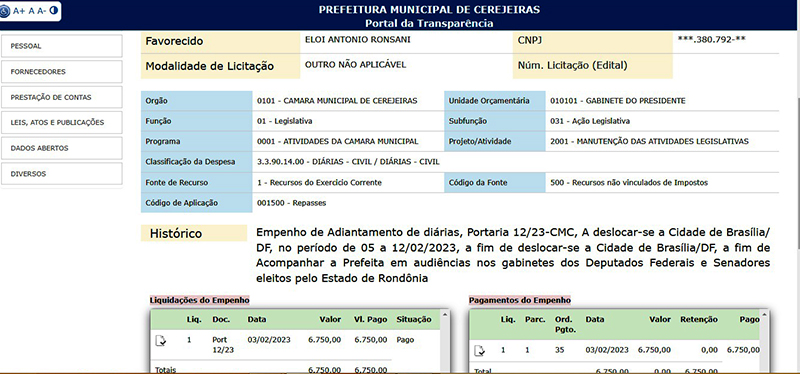Click the Pagamentos do Empenho heading
The width and height of the screenshot is (800, 374).
coord(520,300)
